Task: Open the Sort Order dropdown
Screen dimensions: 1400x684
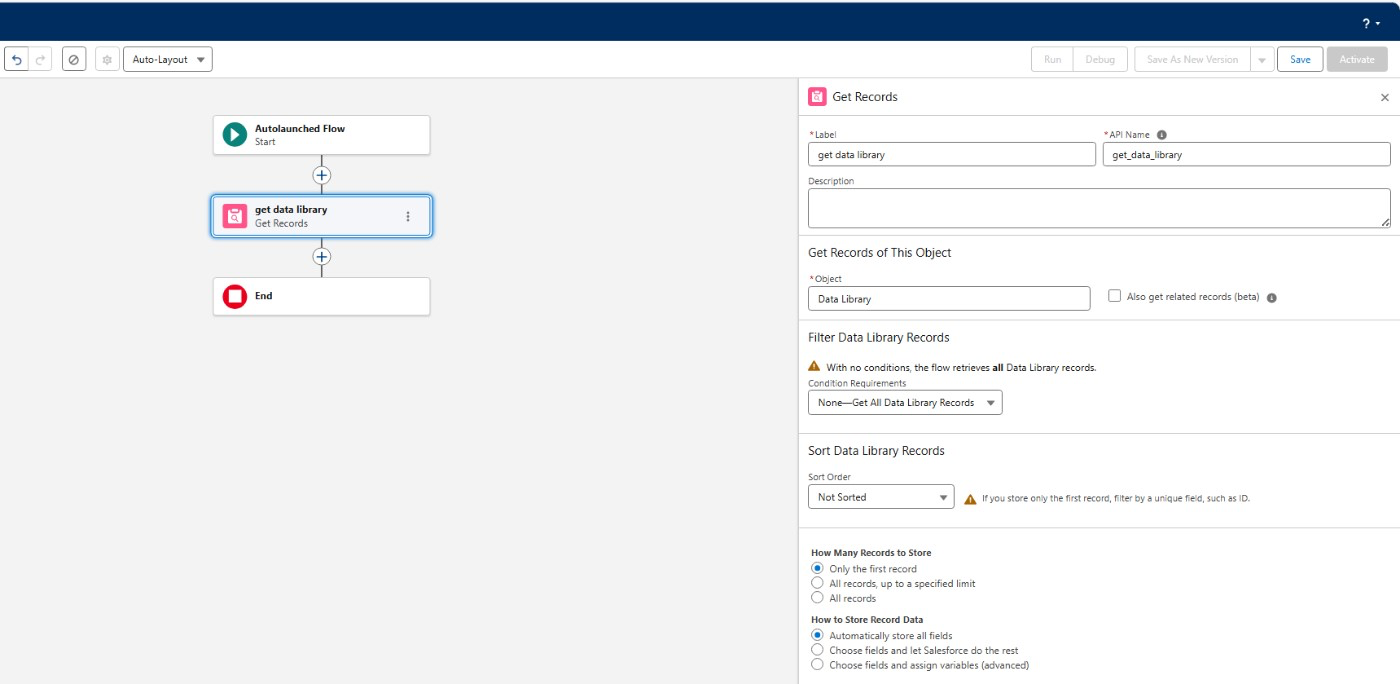Action: (x=880, y=497)
